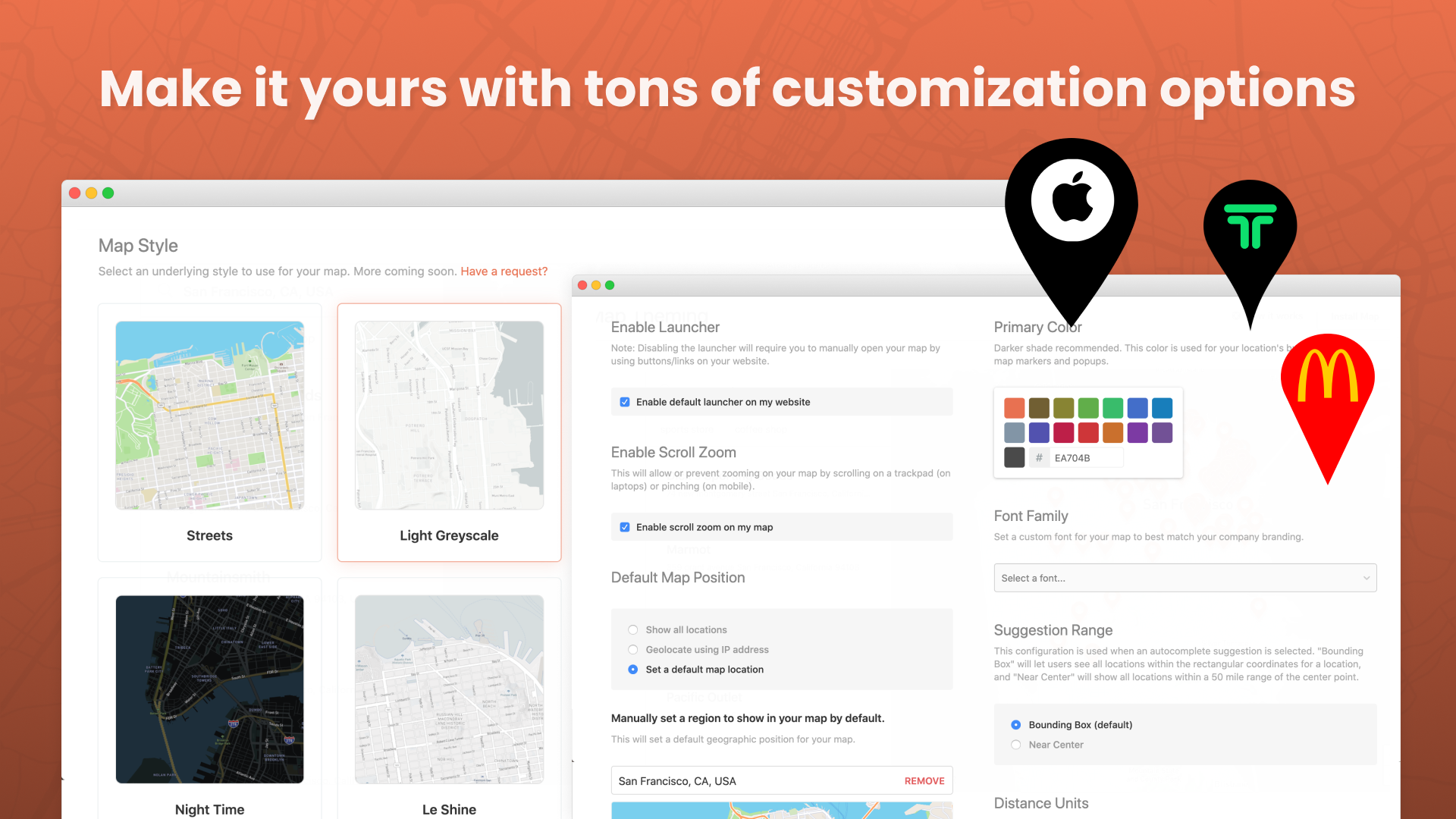Pick the cyan-blue swatch ending the top row

[x=1162, y=408]
